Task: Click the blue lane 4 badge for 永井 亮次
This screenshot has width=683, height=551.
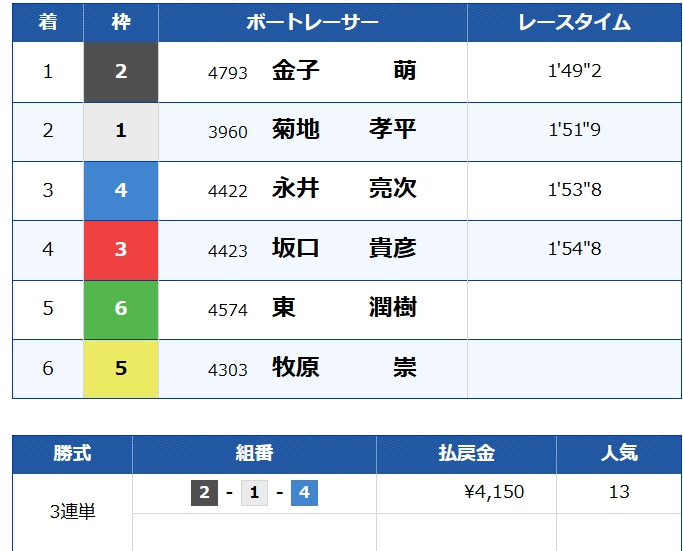Action: 121,190
